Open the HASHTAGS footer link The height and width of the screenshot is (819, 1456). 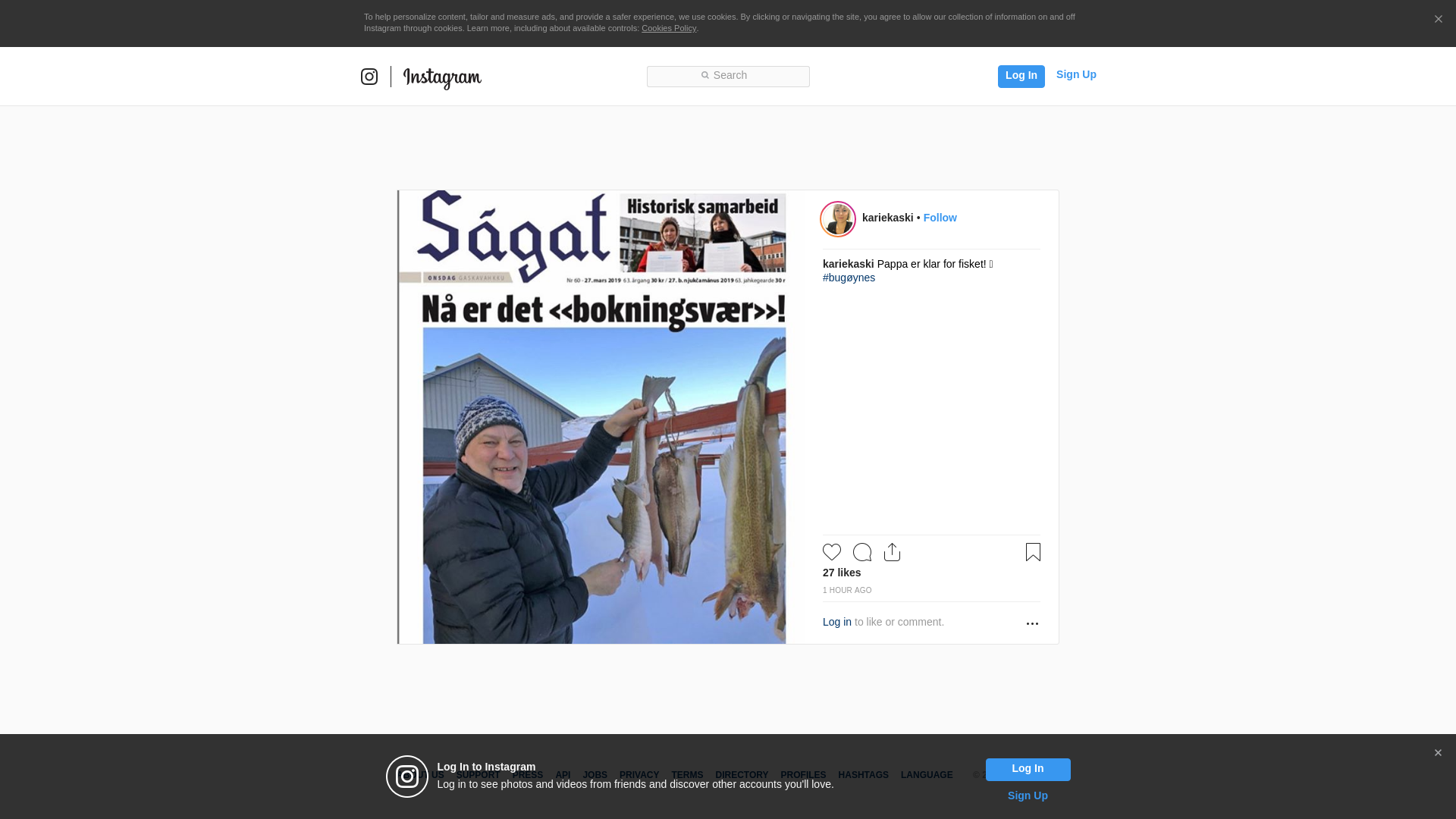tap(863, 775)
